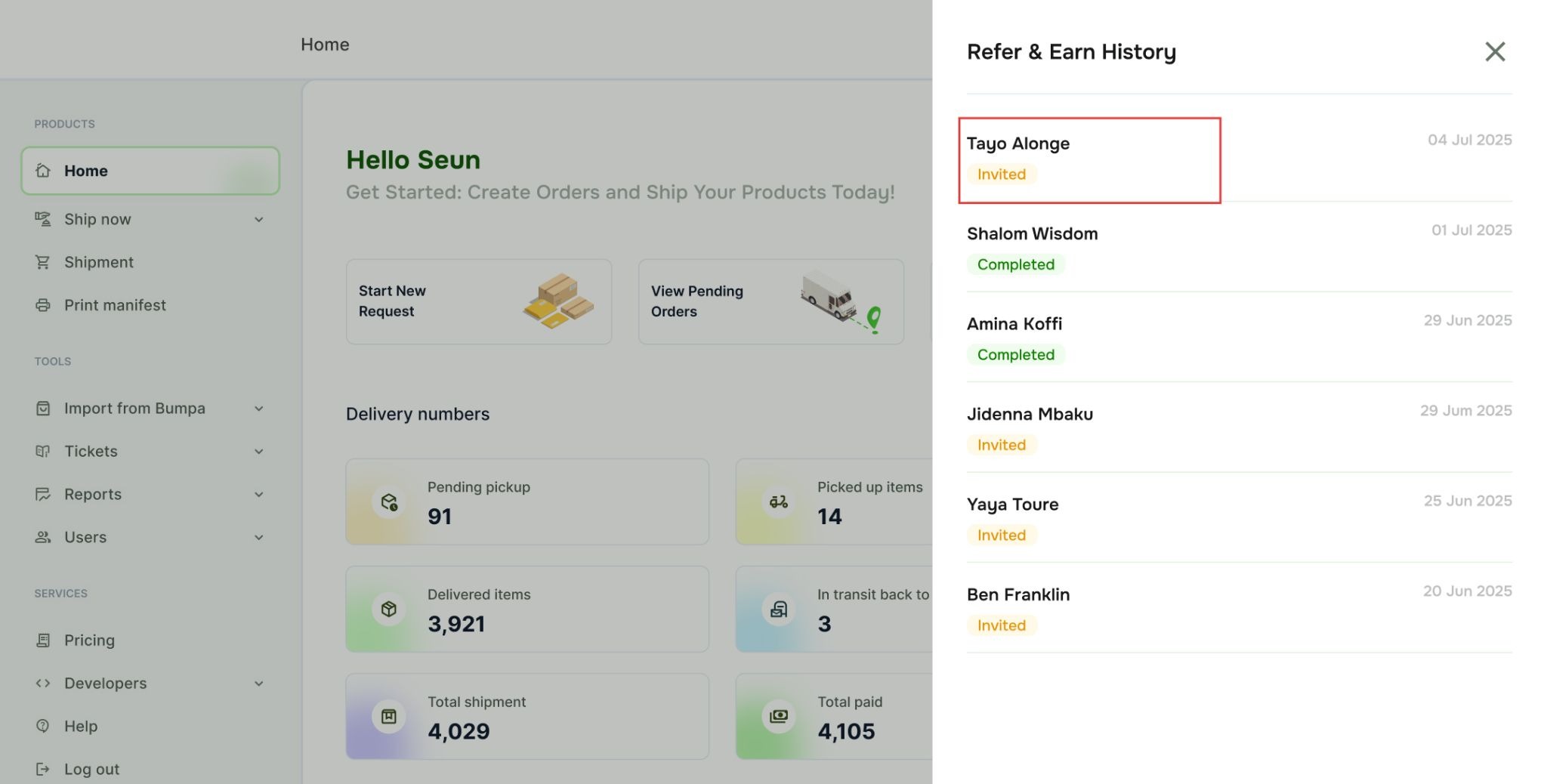
Task: Select the Shalom Wisdom referral entry
Action: click(x=1032, y=234)
